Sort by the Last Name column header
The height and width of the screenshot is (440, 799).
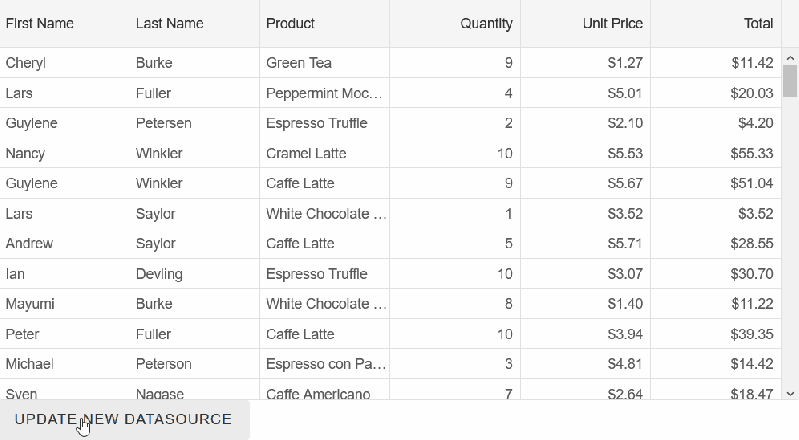click(x=170, y=23)
